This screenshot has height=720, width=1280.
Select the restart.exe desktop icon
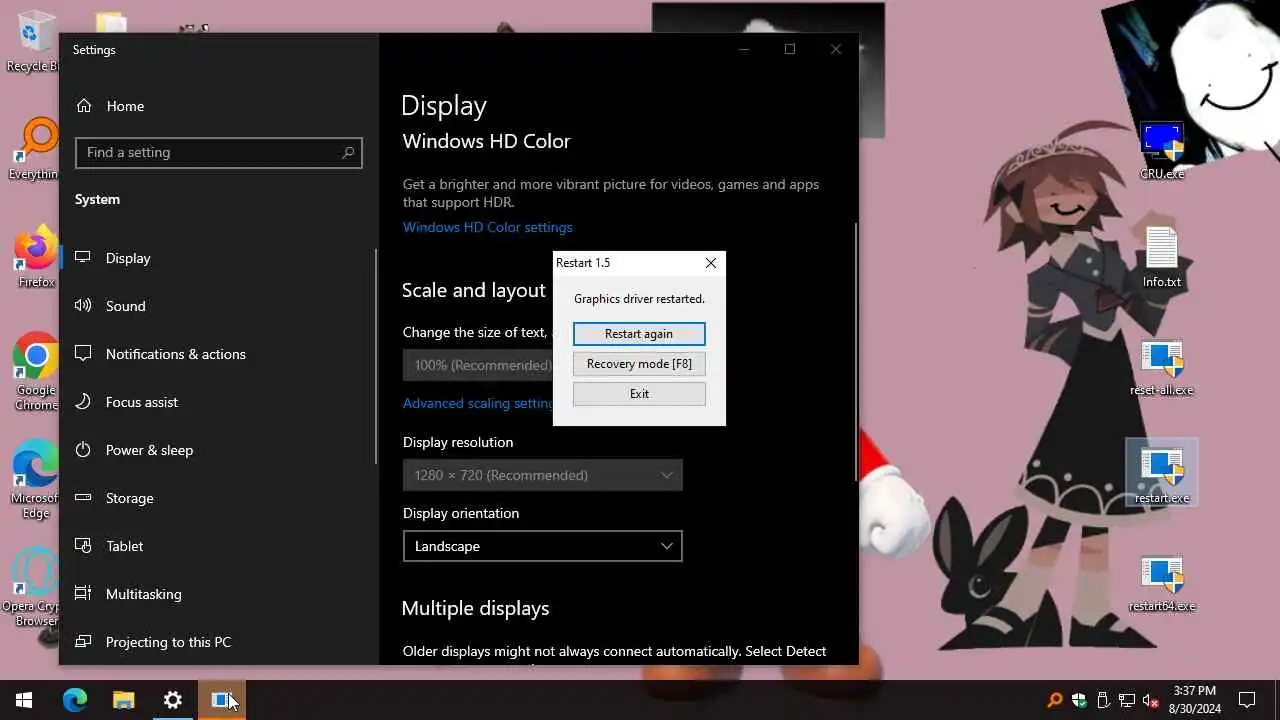(x=1162, y=474)
